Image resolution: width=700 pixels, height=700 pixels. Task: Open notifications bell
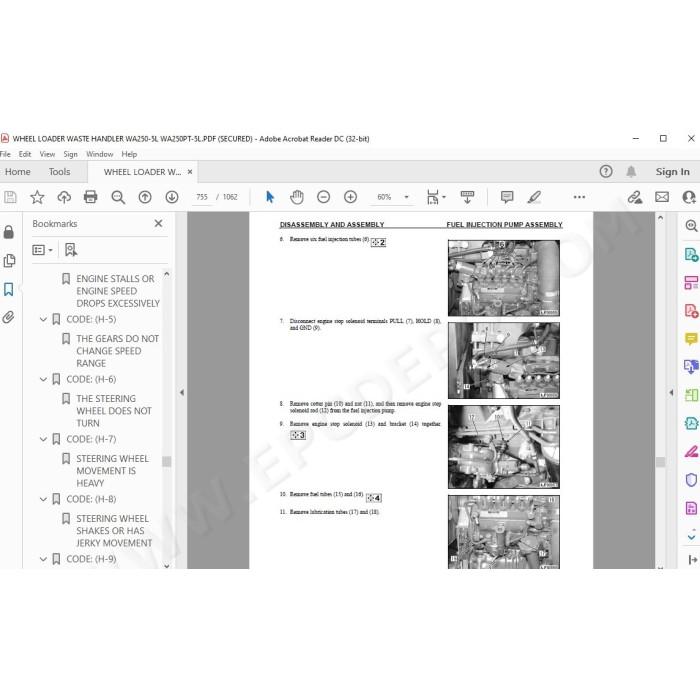point(631,171)
